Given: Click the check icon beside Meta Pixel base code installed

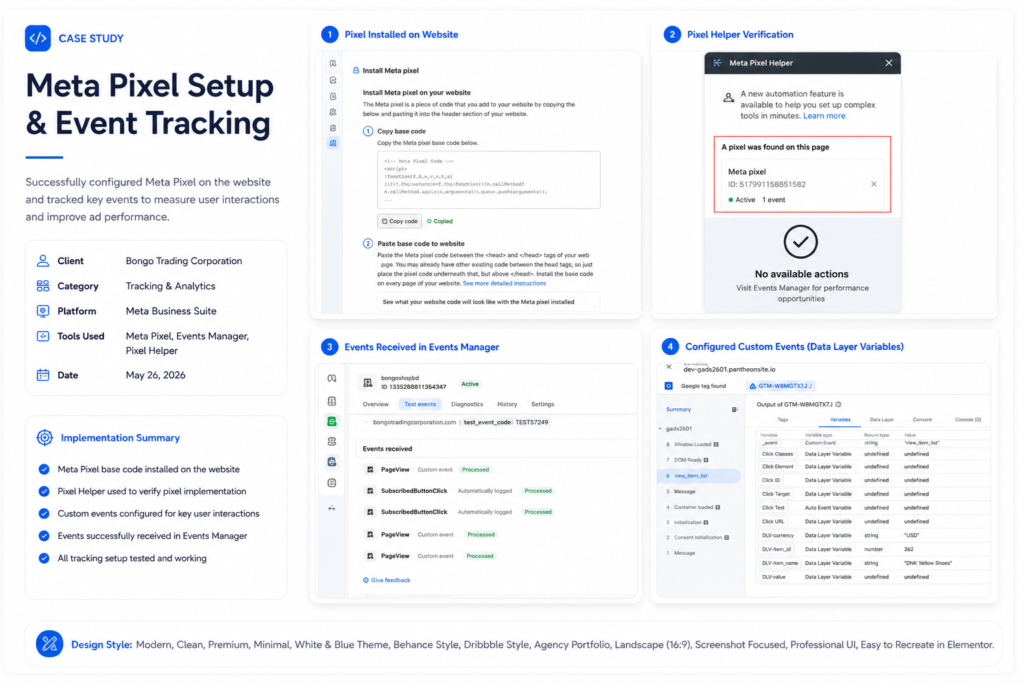Looking at the screenshot, I should point(44,469).
